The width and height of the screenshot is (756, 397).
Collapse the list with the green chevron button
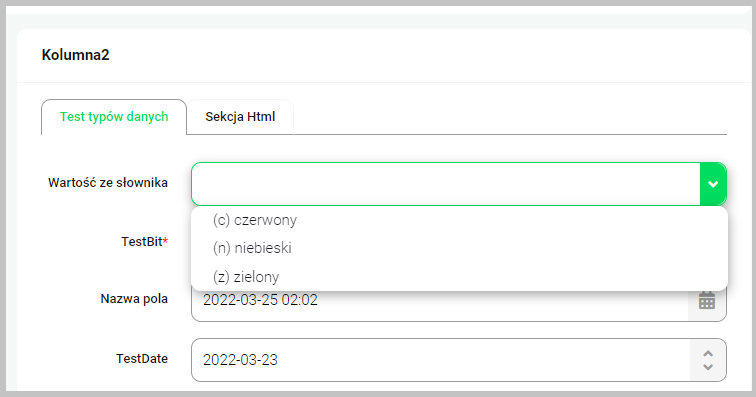tap(713, 184)
